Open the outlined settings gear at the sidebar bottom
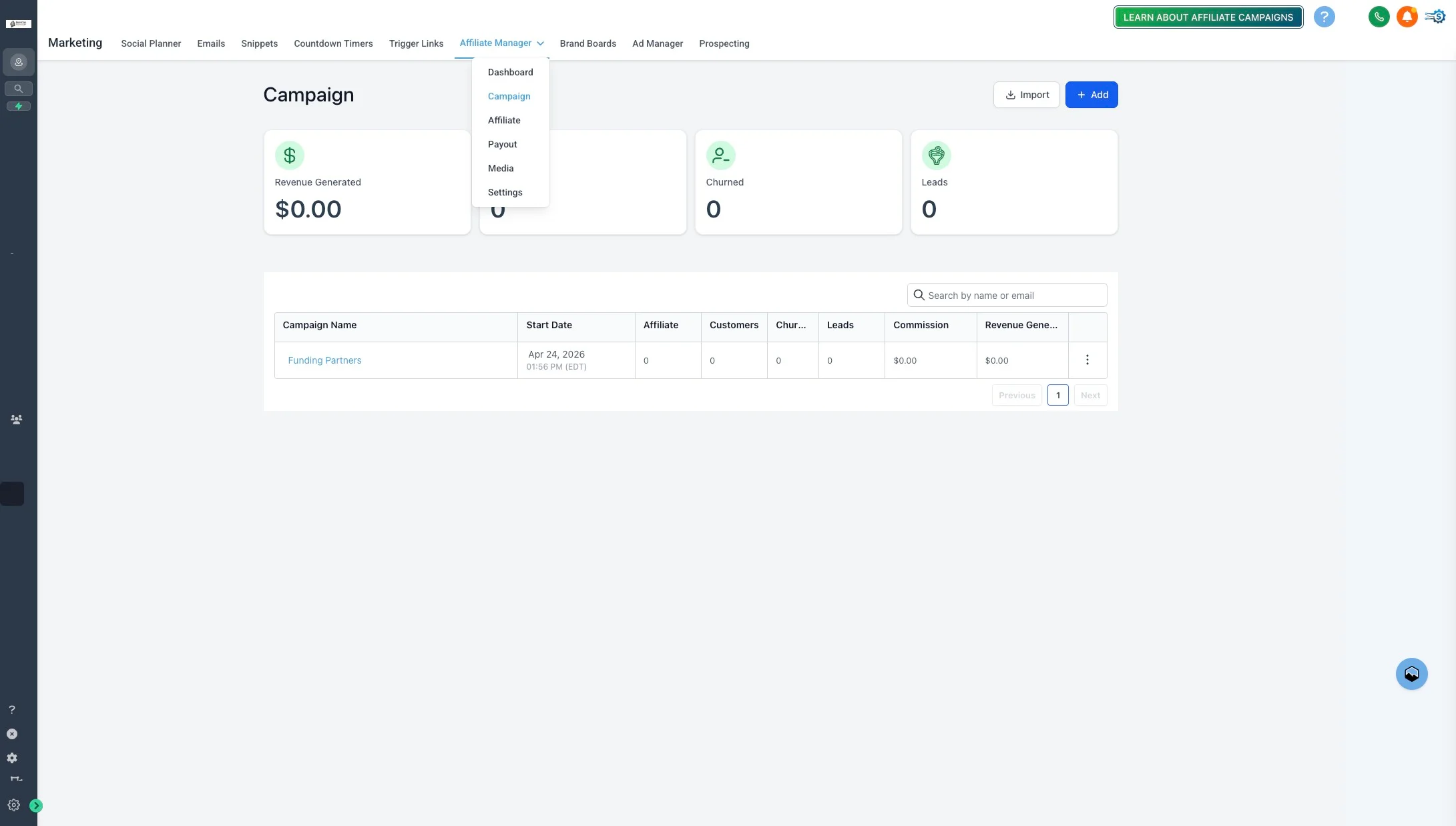Image resolution: width=1456 pixels, height=826 pixels. 13,805
